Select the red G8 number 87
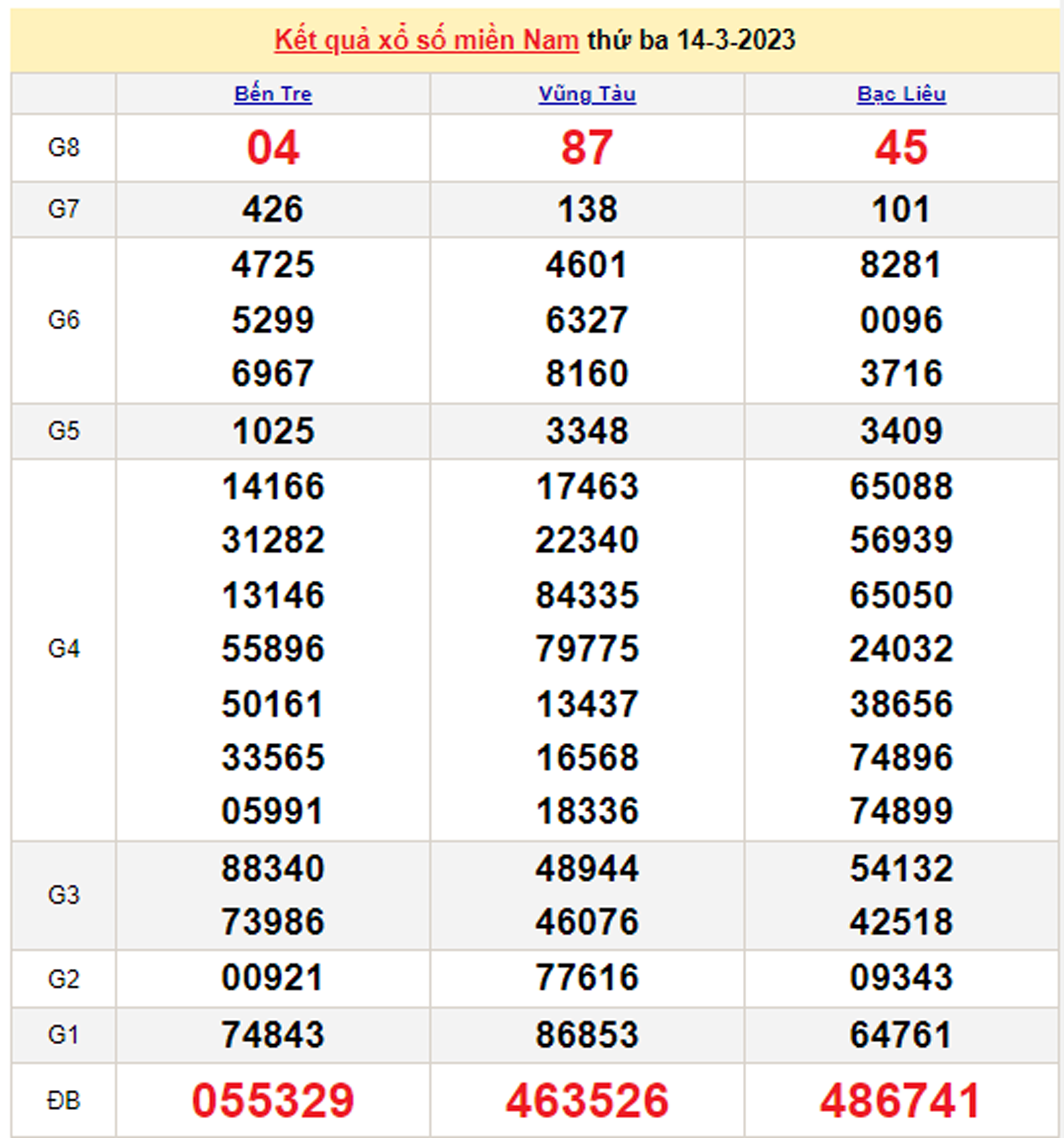Viewport: 1064px width, 1138px height. click(587, 148)
